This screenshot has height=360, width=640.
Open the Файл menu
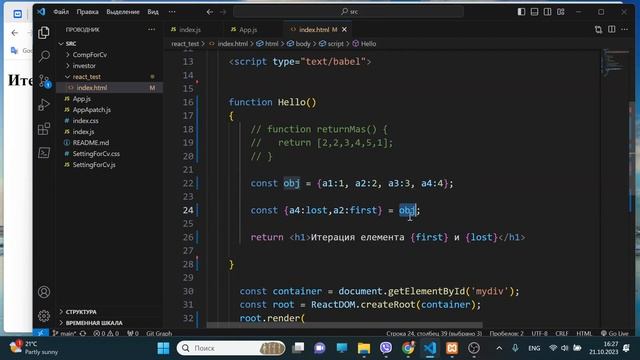point(61,12)
